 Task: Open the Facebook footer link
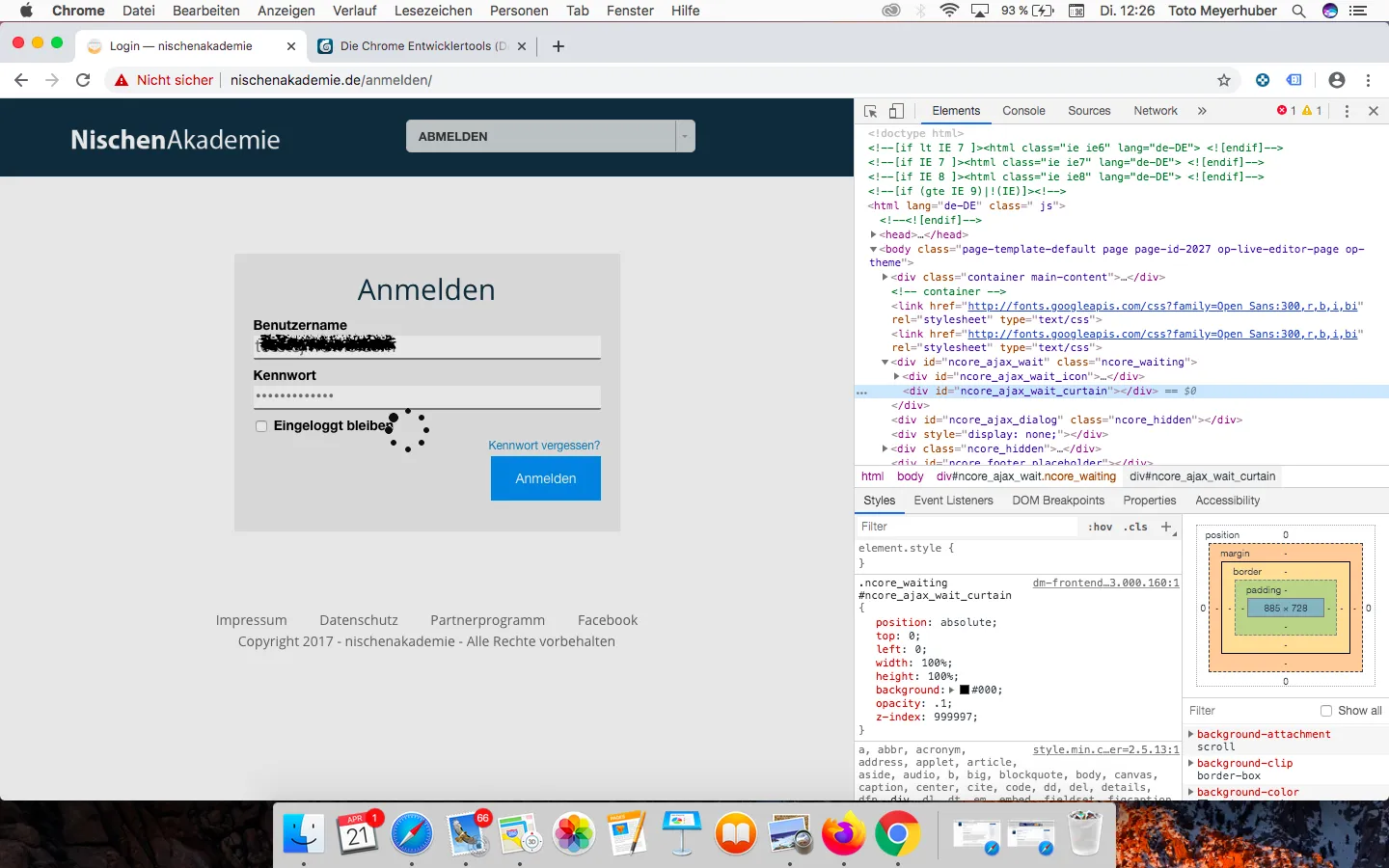tap(608, 620)
